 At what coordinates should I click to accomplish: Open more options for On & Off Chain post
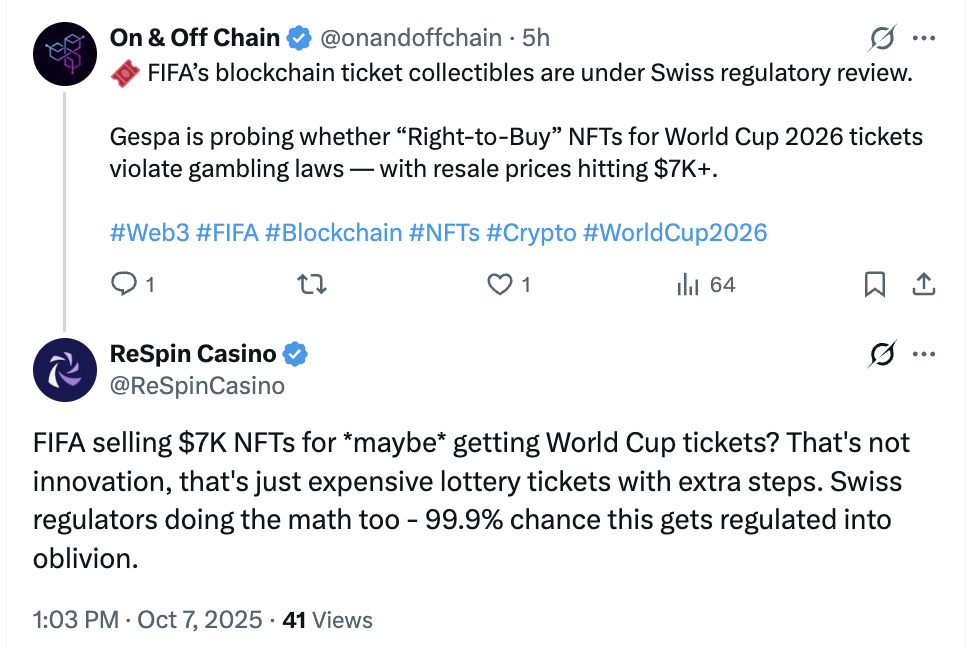[x=925, y=39]
